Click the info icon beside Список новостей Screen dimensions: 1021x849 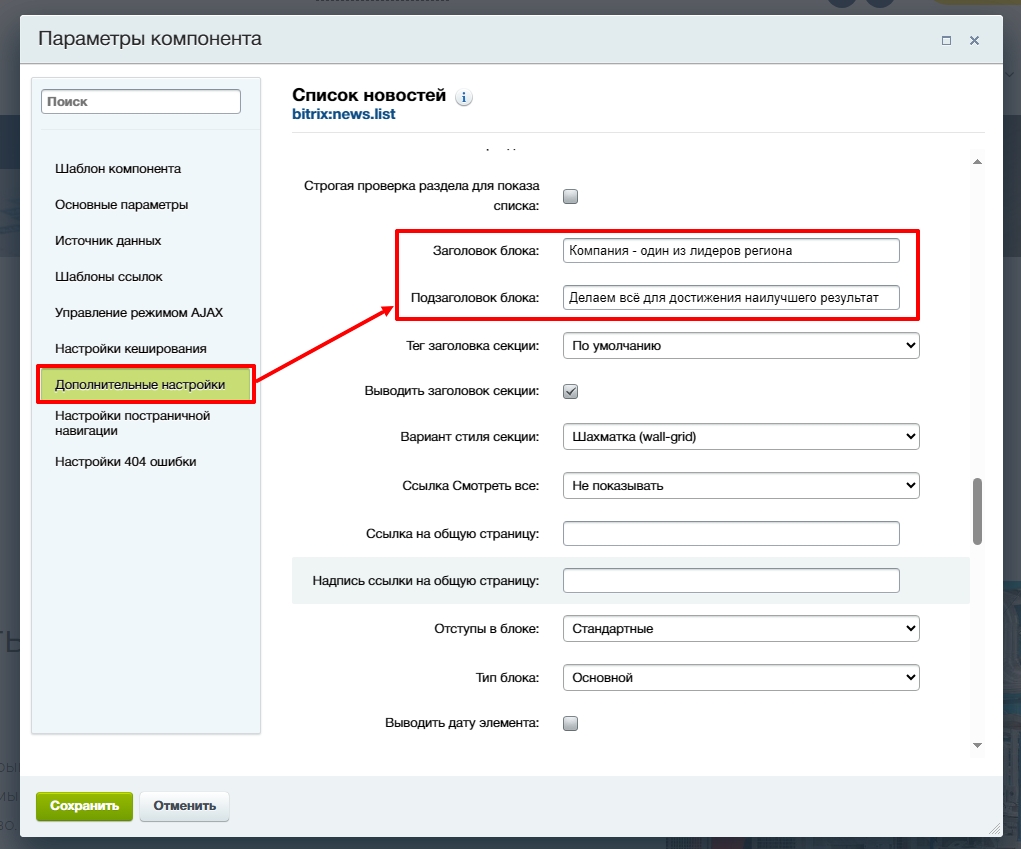click(x=463, y=97)
